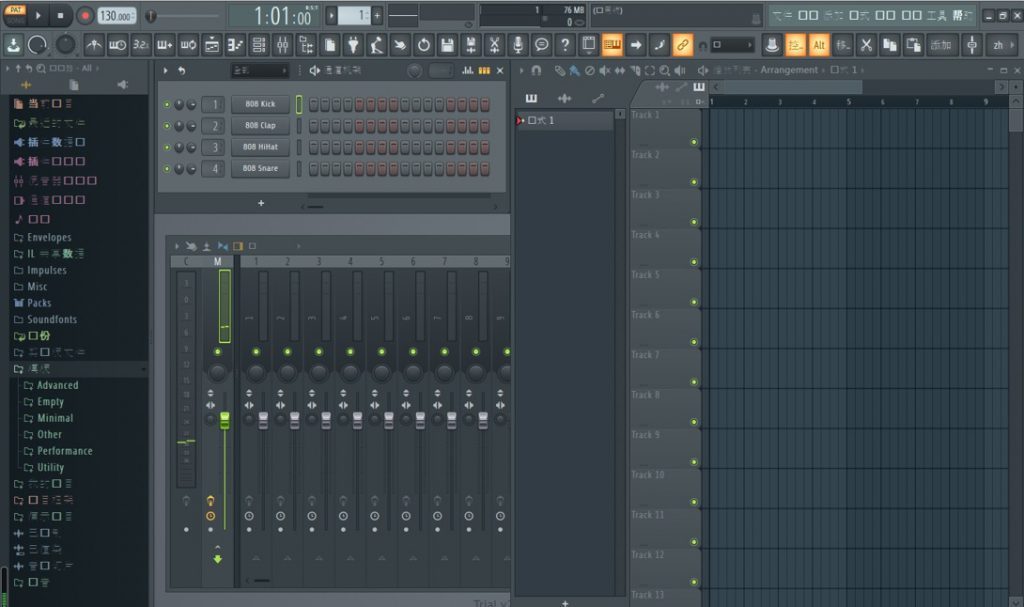This screenshot has width=1024, height=607.
Task: Click the microphone icon in the toolbar
Action: (x=518, y=45)
